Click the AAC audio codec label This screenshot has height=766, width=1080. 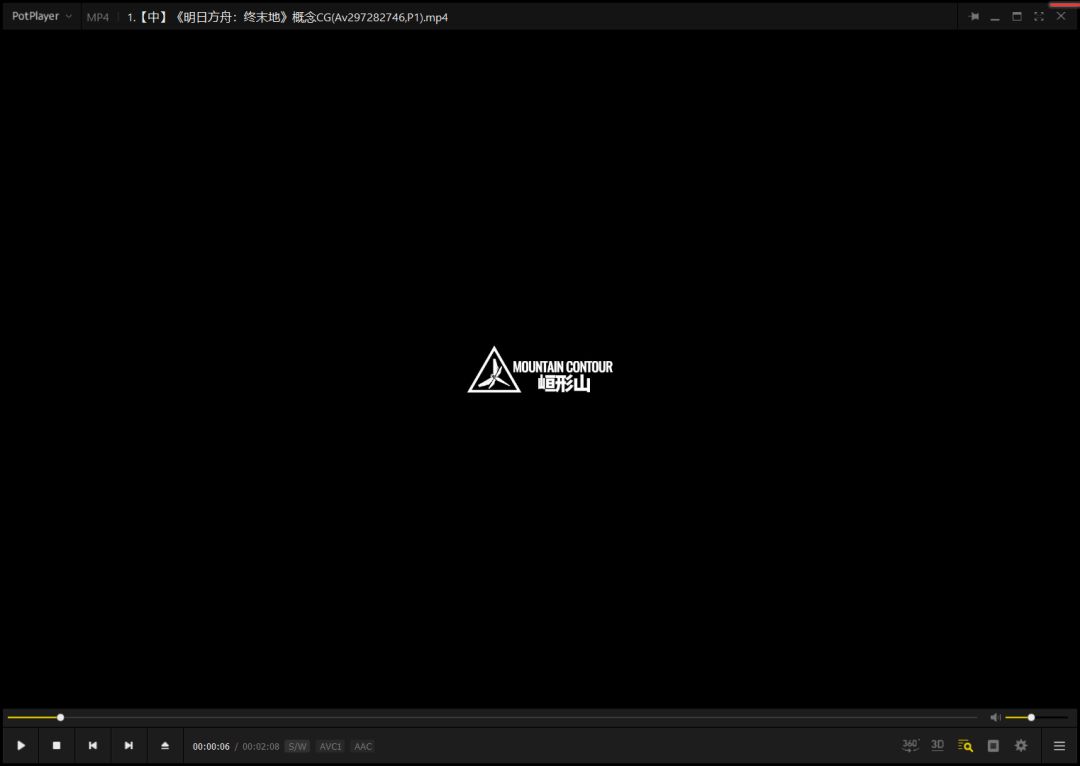(363, 746)
